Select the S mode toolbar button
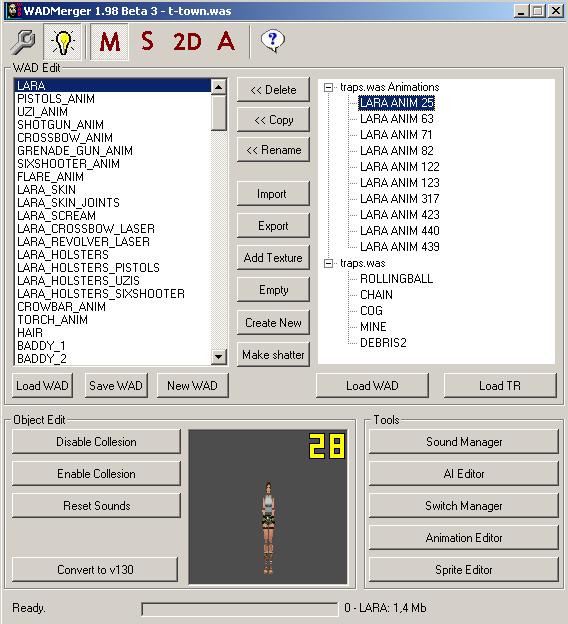 coord(147,41)
